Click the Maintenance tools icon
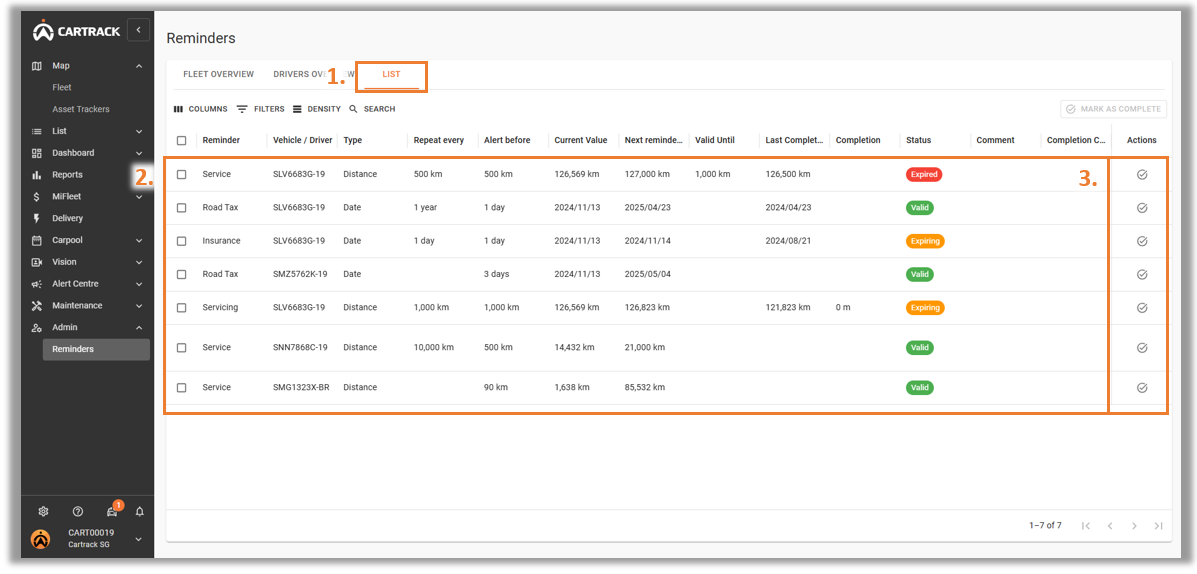 point(37,305)
